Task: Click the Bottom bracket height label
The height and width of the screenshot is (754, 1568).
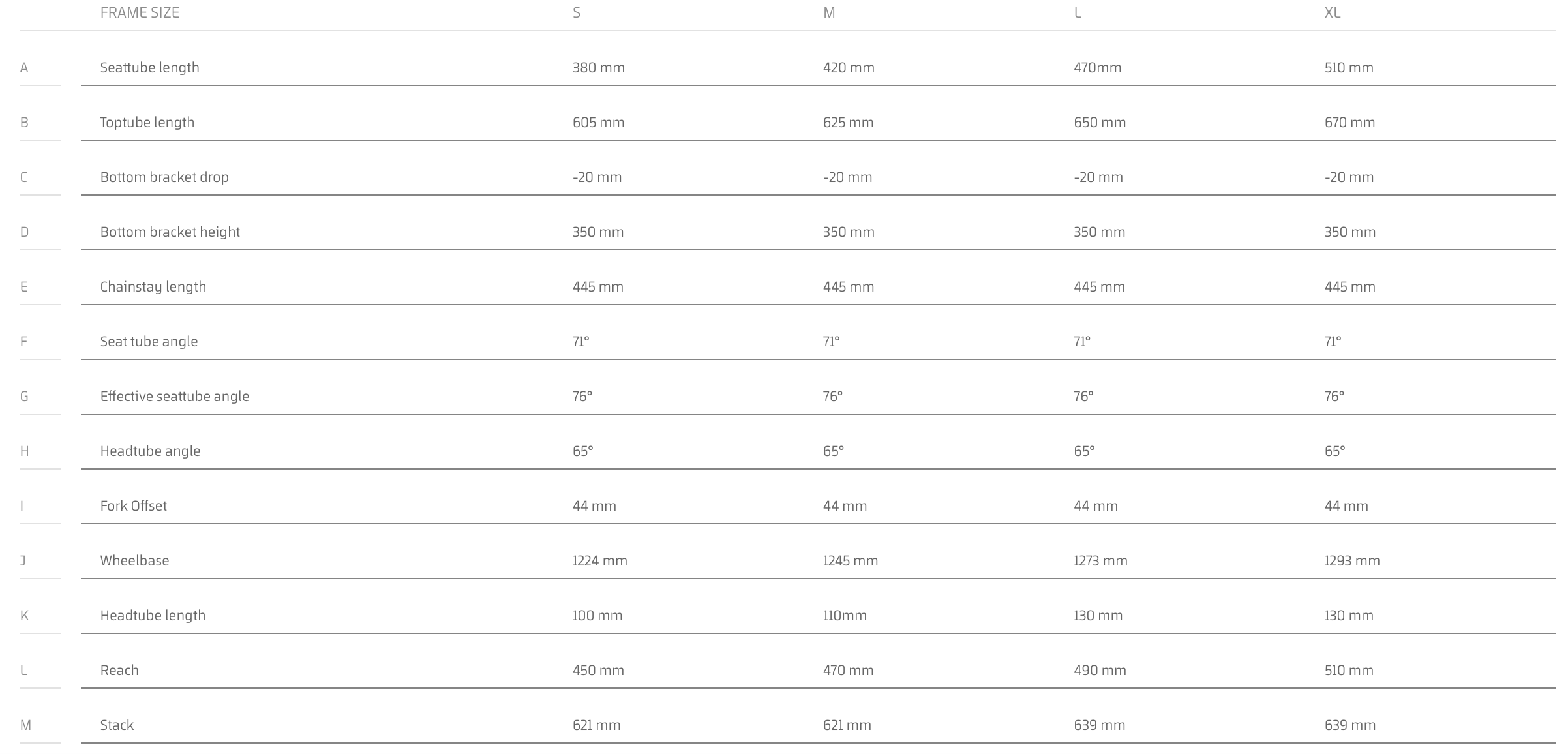Action: [x=170, y=232]
